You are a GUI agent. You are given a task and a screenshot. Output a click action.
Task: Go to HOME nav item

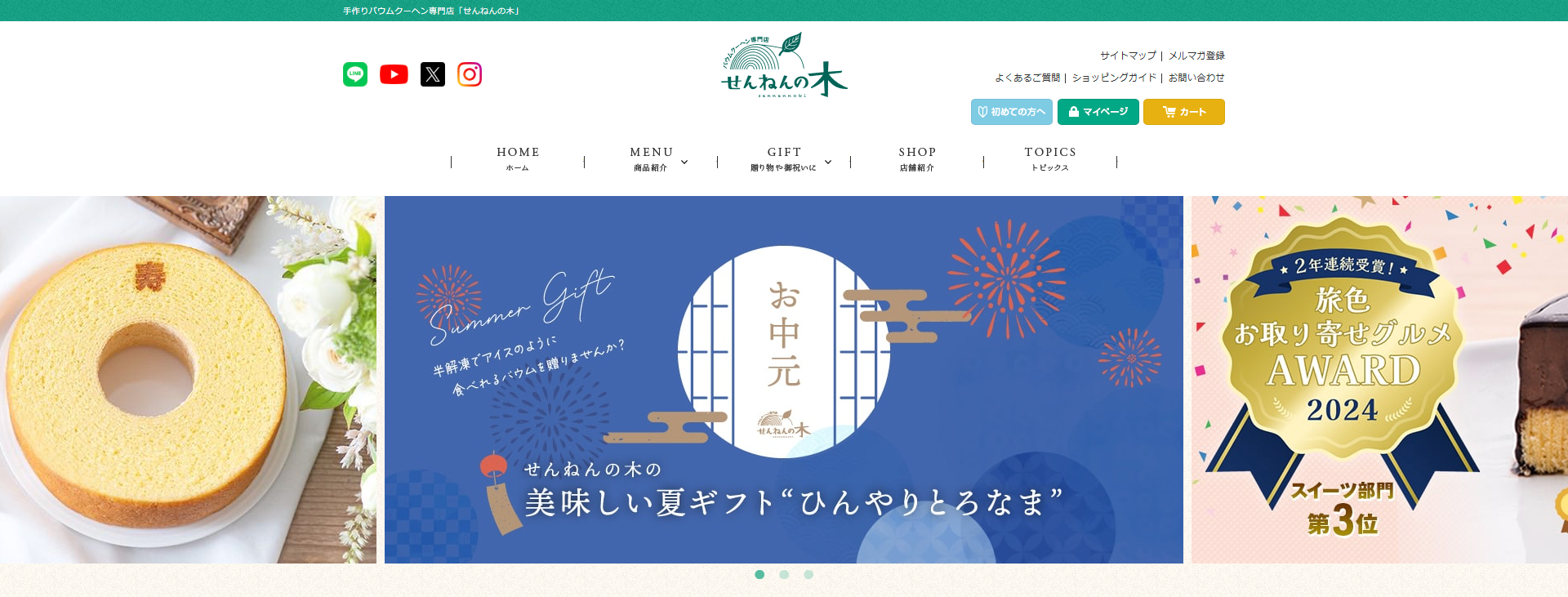pos(518,159)
